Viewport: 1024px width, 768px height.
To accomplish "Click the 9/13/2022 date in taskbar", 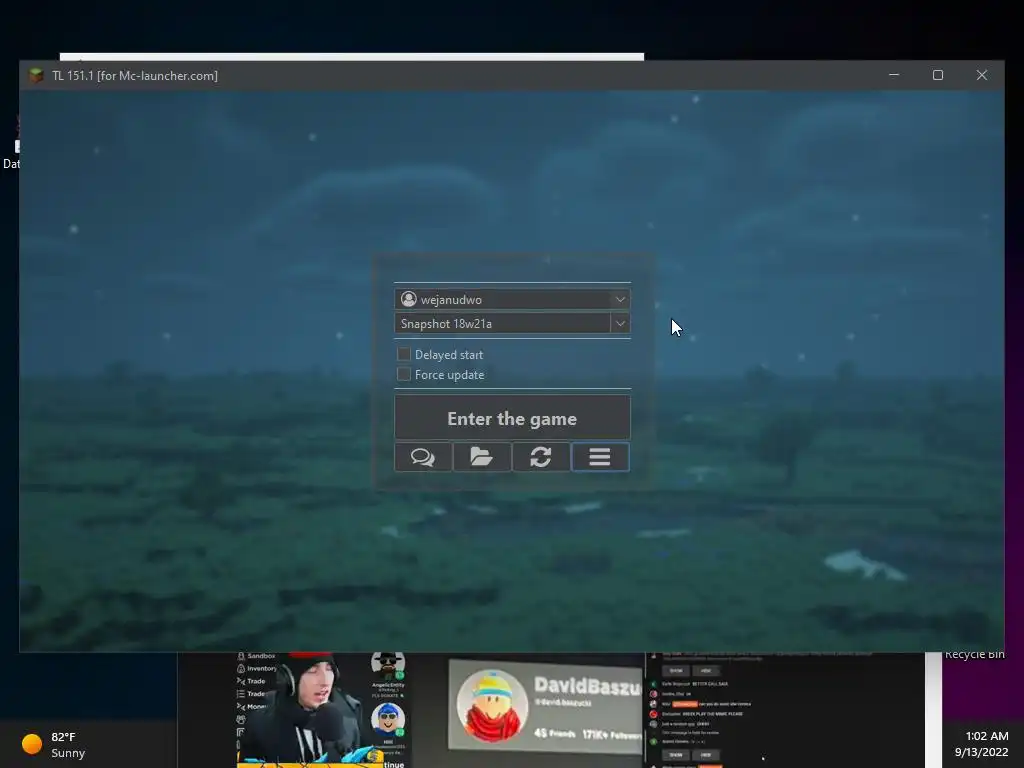I will click(982, 752).
